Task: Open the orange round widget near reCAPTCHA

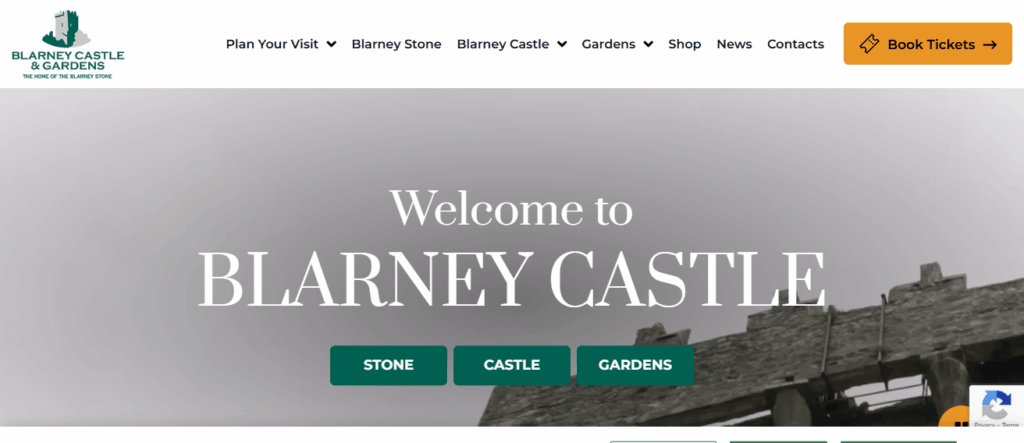Action: tap(958, 418)
